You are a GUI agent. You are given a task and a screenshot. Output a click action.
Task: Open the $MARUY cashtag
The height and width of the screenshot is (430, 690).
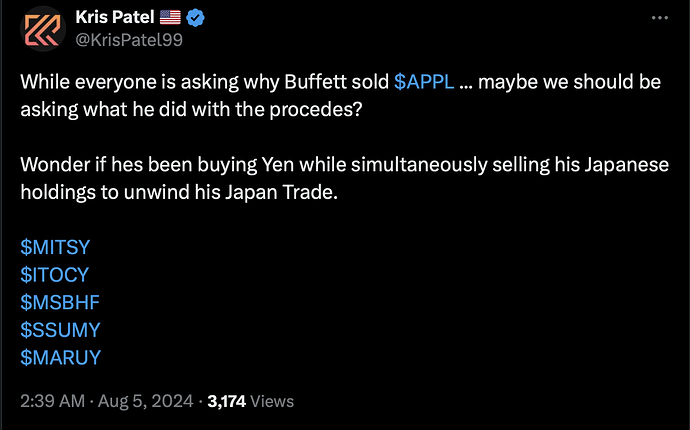coord(61,357)
